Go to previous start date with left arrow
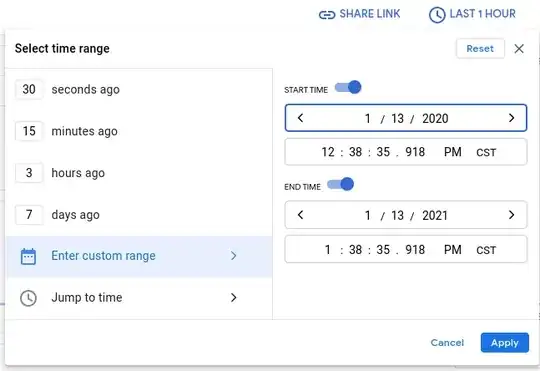The height and width of the screenshot is (371, 540). click(x=300, y=118)
